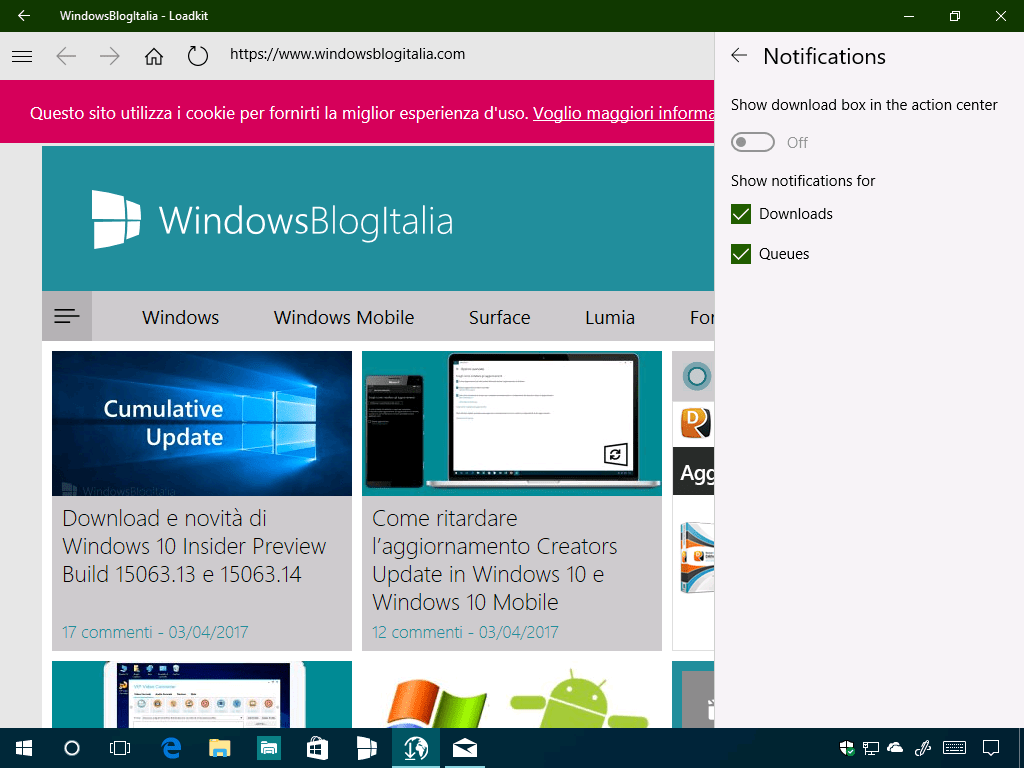Image resolution: width=1024 pixels, height=768 pixels.
Task: Click the Android robot article thumbnail
Action: [511, 694]
